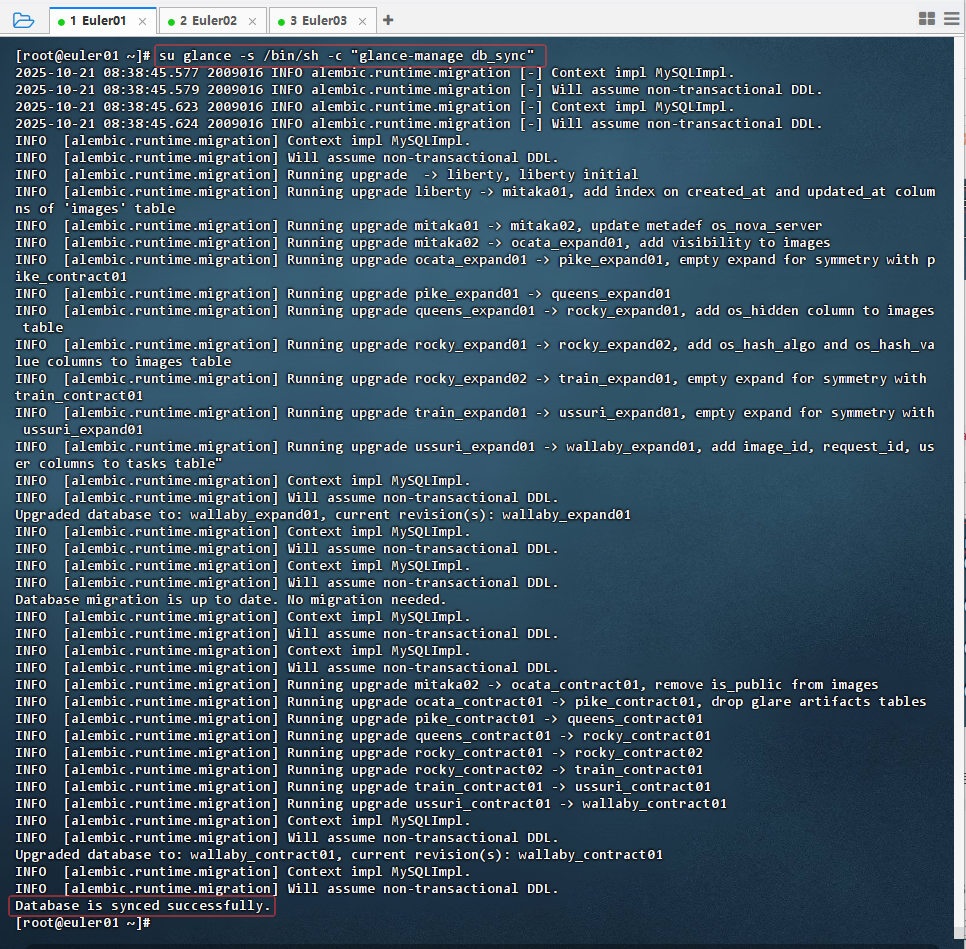
Task: Open the session folder icon
Action: [x=23, y=20]
